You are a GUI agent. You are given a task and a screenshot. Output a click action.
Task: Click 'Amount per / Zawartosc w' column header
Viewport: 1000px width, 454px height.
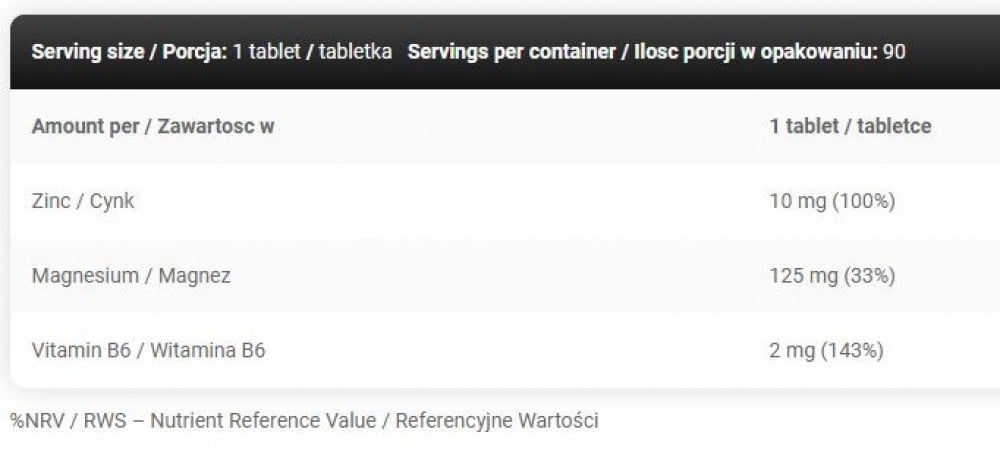pos(153,127)
